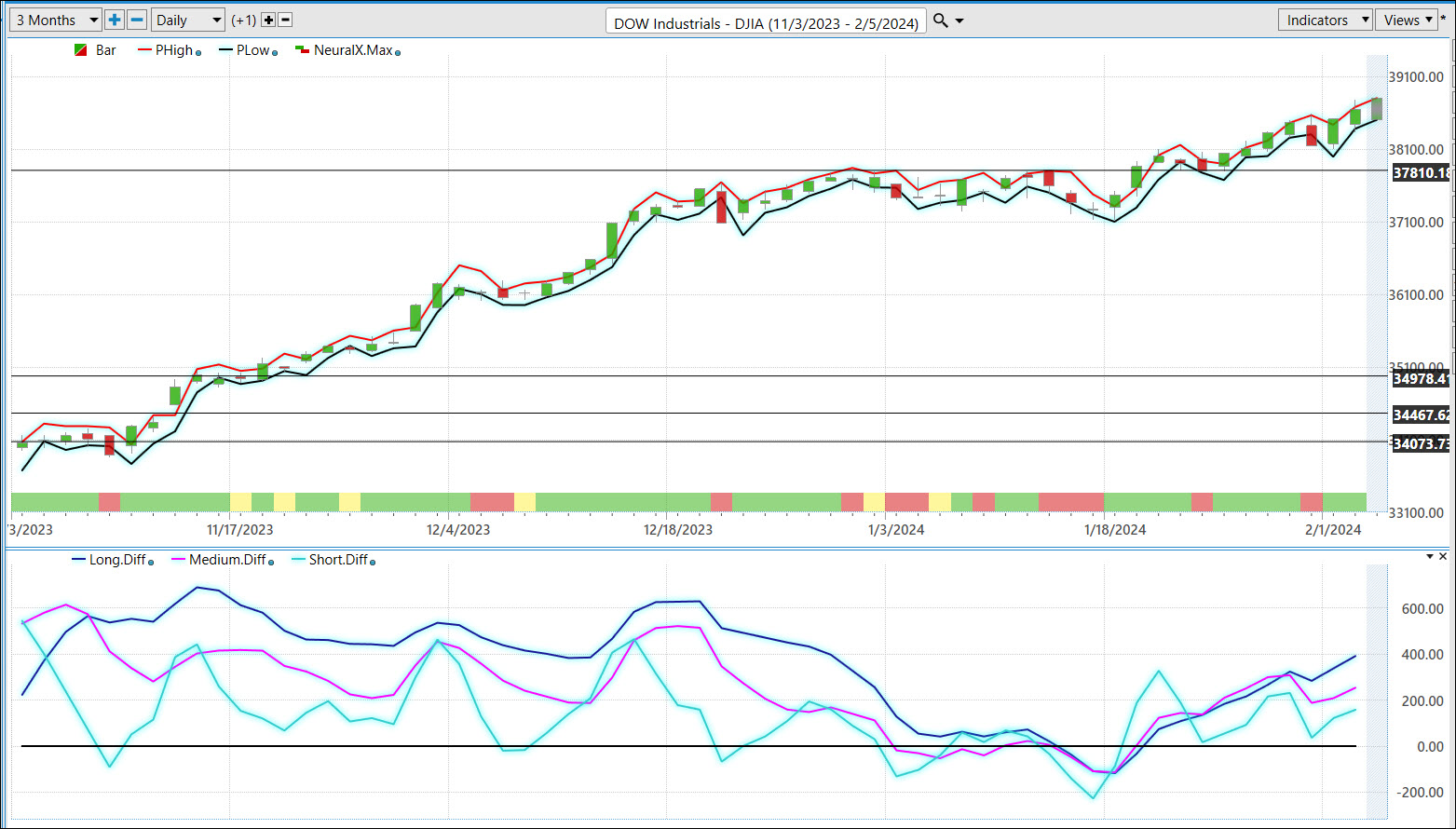The width and height of the screenshot is (1456, 829).
Task: Click the 600.00 indicator axis label
Action: [x=1422, y=609]
